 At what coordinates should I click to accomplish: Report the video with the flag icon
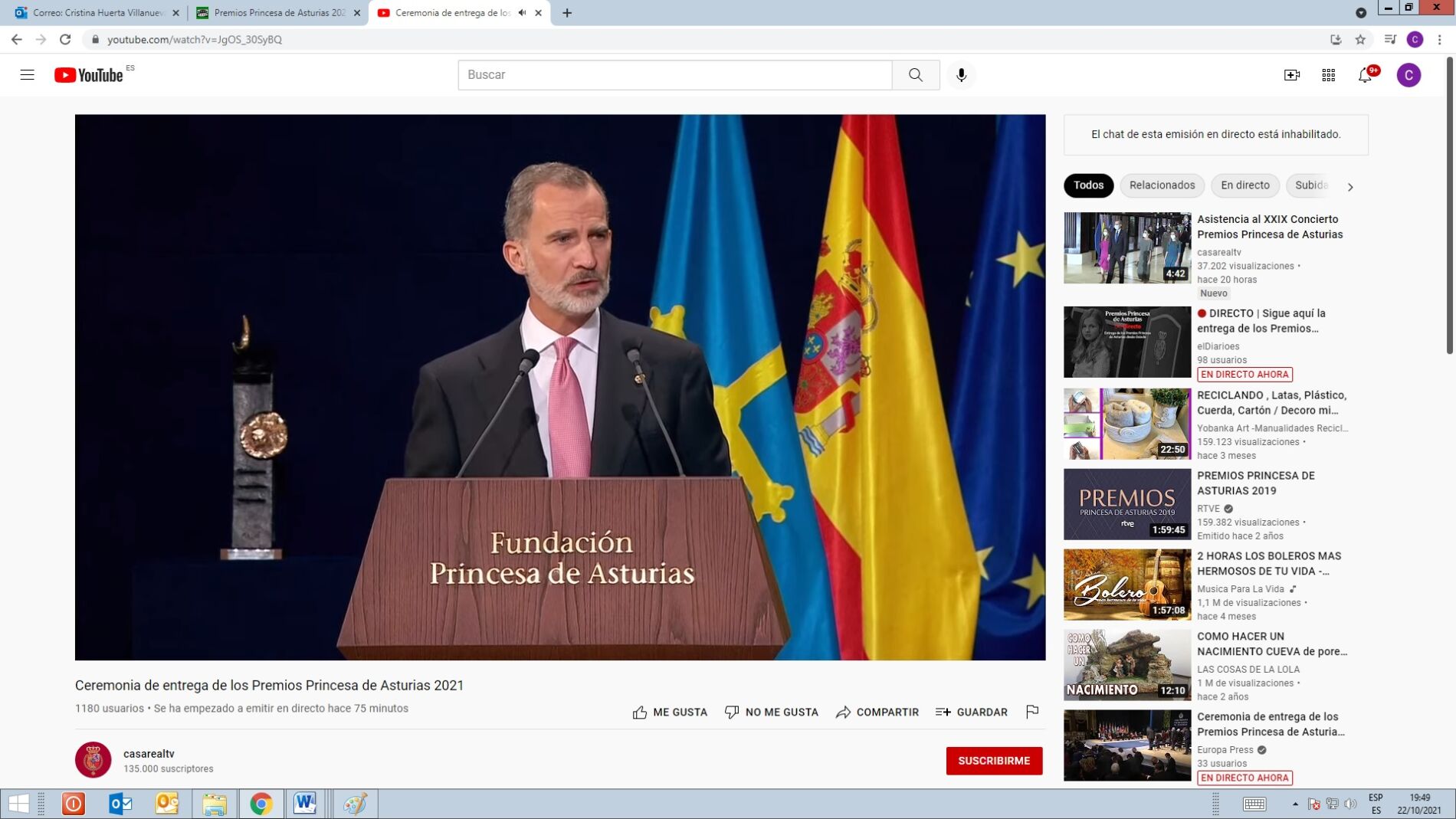click(x=1031, y=712)
